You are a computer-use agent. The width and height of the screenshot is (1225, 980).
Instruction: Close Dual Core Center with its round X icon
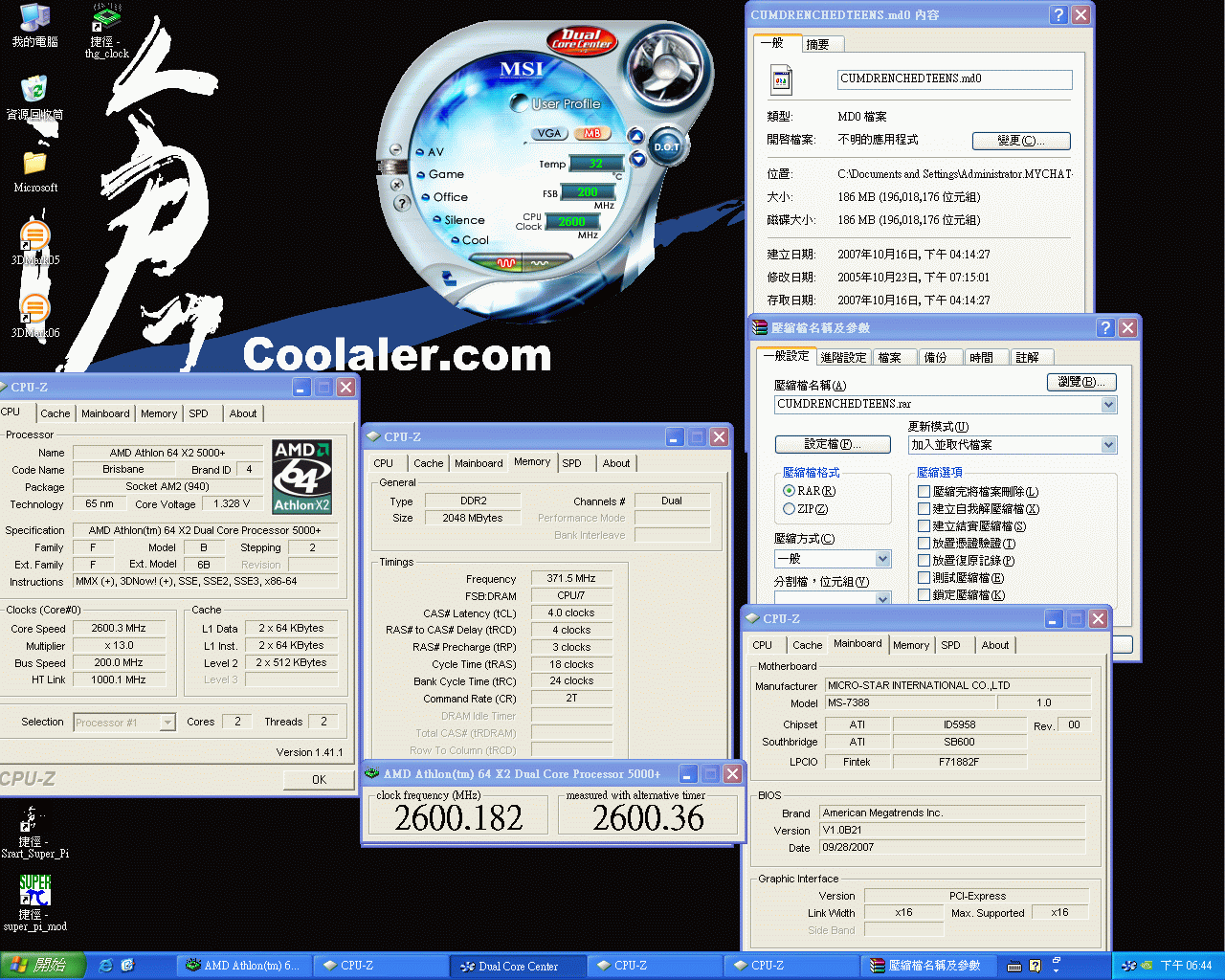click(x=397, y=184)
